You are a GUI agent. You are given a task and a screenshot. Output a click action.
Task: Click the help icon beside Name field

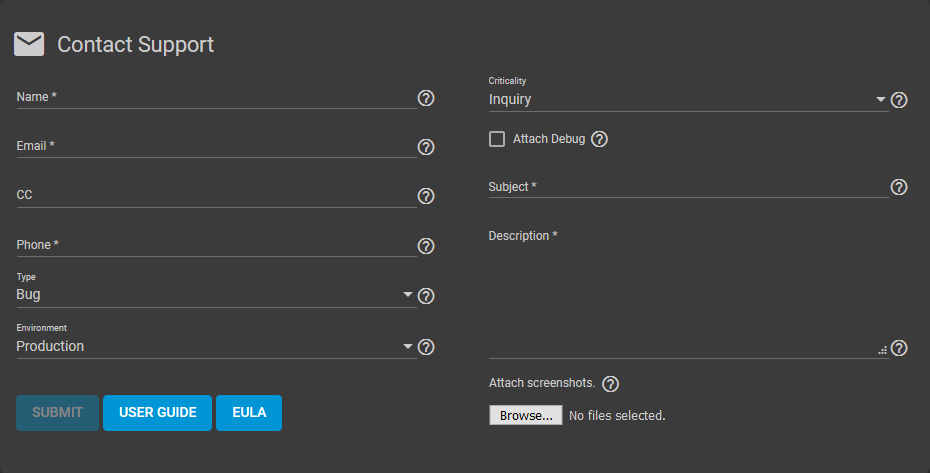pos(426,98)
